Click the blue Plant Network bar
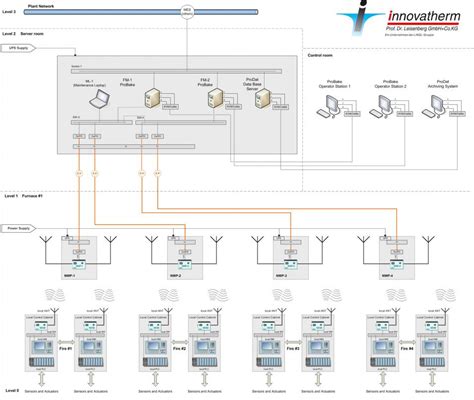The width and height of the screenshot is (474, 400). (140, 12)
